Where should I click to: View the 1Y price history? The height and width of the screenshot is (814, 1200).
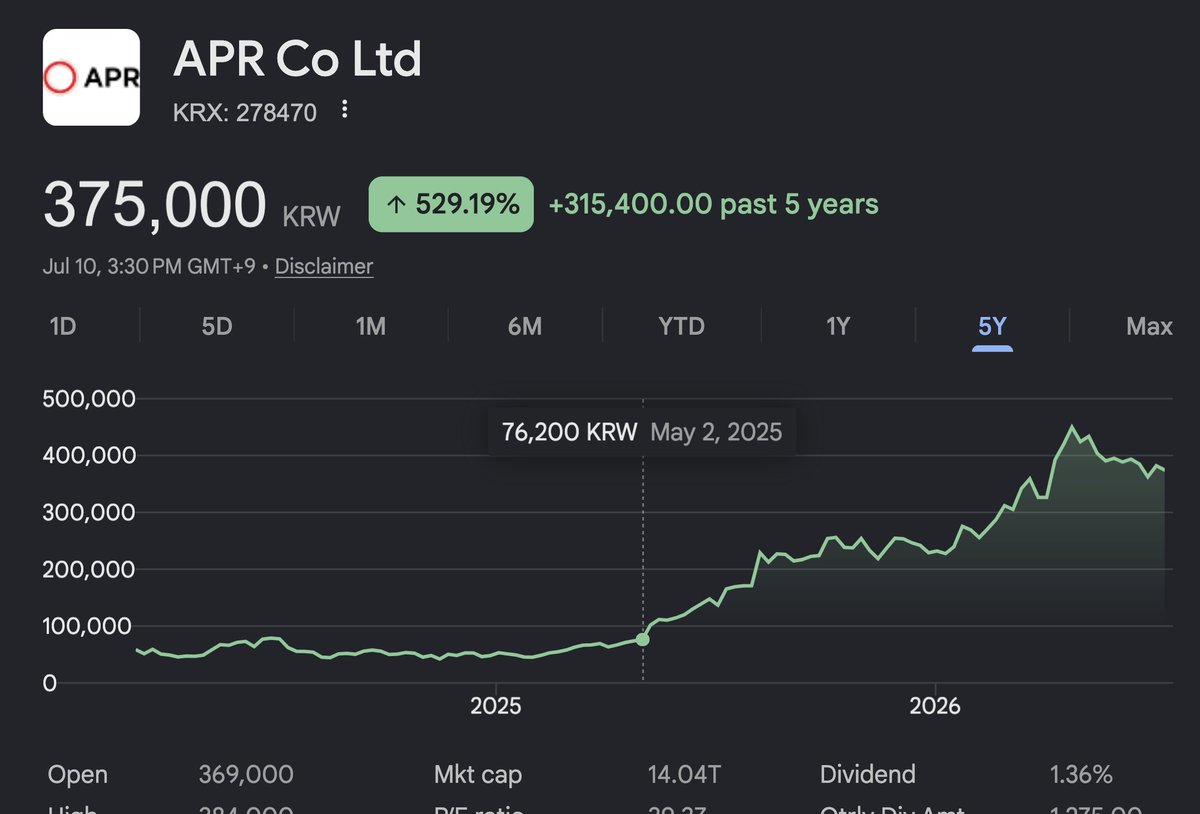click(x=838, y=326)
